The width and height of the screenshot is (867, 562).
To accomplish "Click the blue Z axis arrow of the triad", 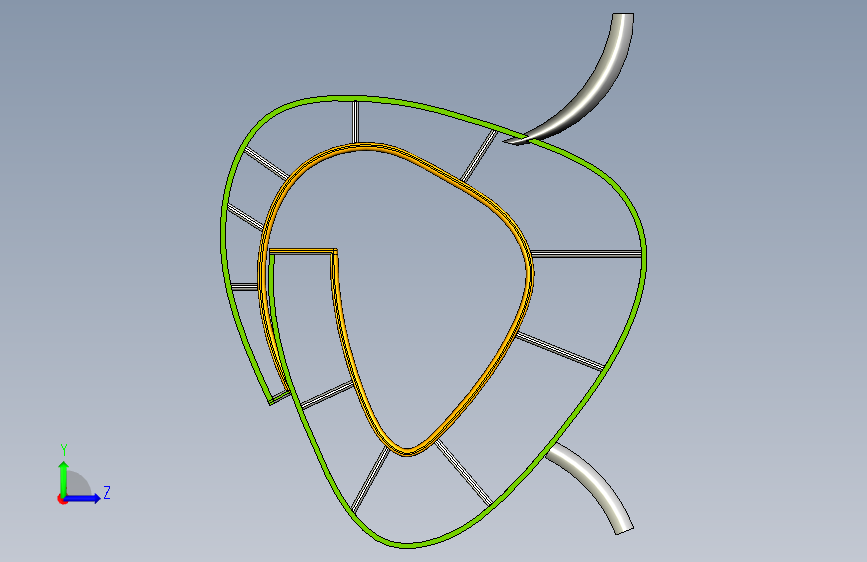I will (83, 498).
